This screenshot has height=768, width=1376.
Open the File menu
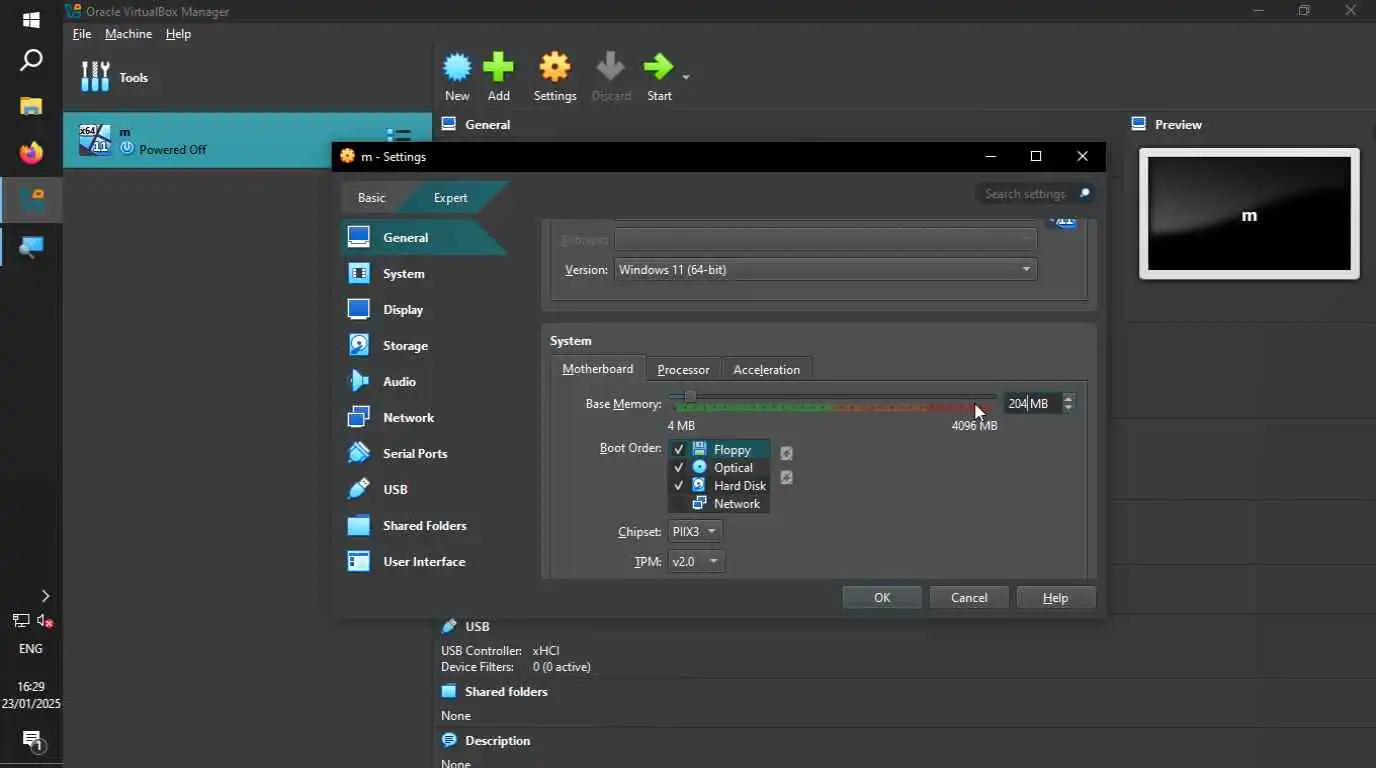(x=82, y=33)
